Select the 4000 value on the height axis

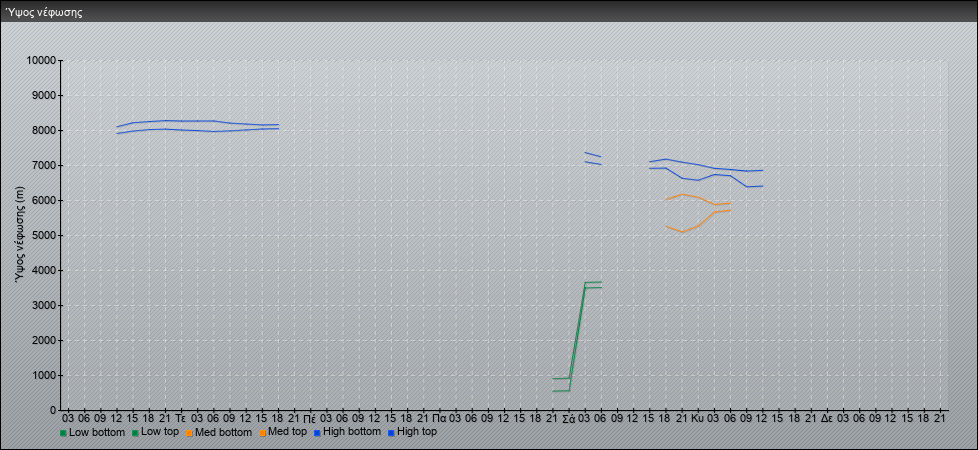(44, 270)
